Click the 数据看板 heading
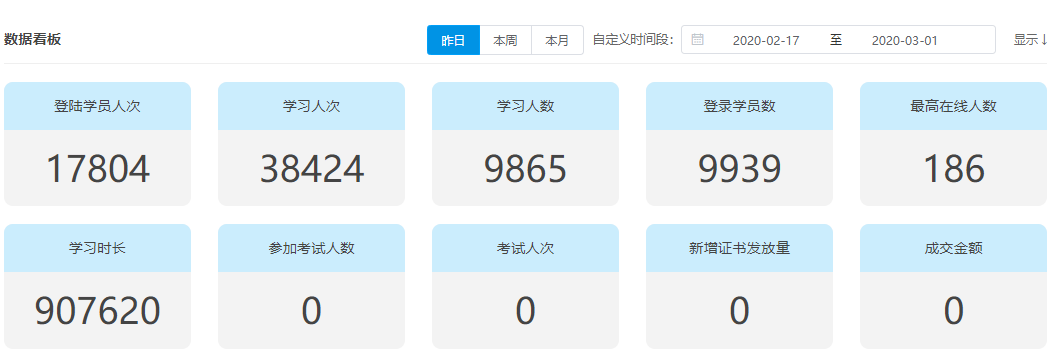 pyautogui.click(x=32, y=39)
